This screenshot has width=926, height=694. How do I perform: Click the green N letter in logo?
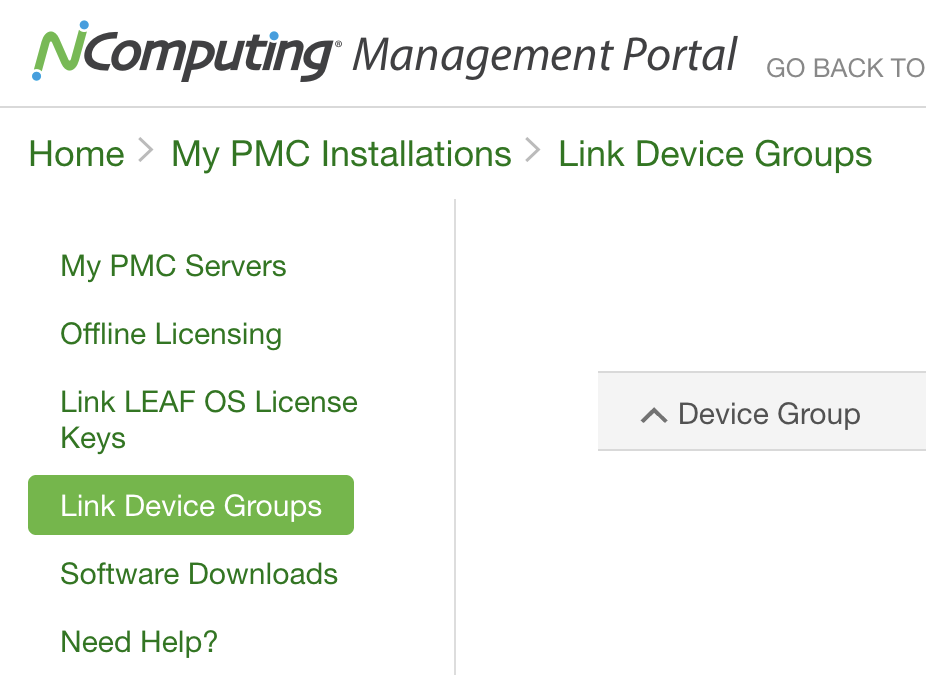click(x=58, y=51)
